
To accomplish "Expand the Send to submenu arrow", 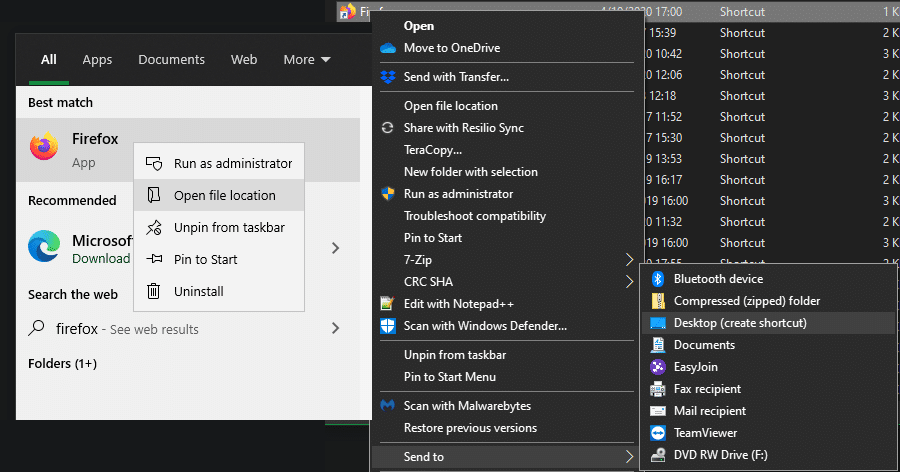I will 629,457.
